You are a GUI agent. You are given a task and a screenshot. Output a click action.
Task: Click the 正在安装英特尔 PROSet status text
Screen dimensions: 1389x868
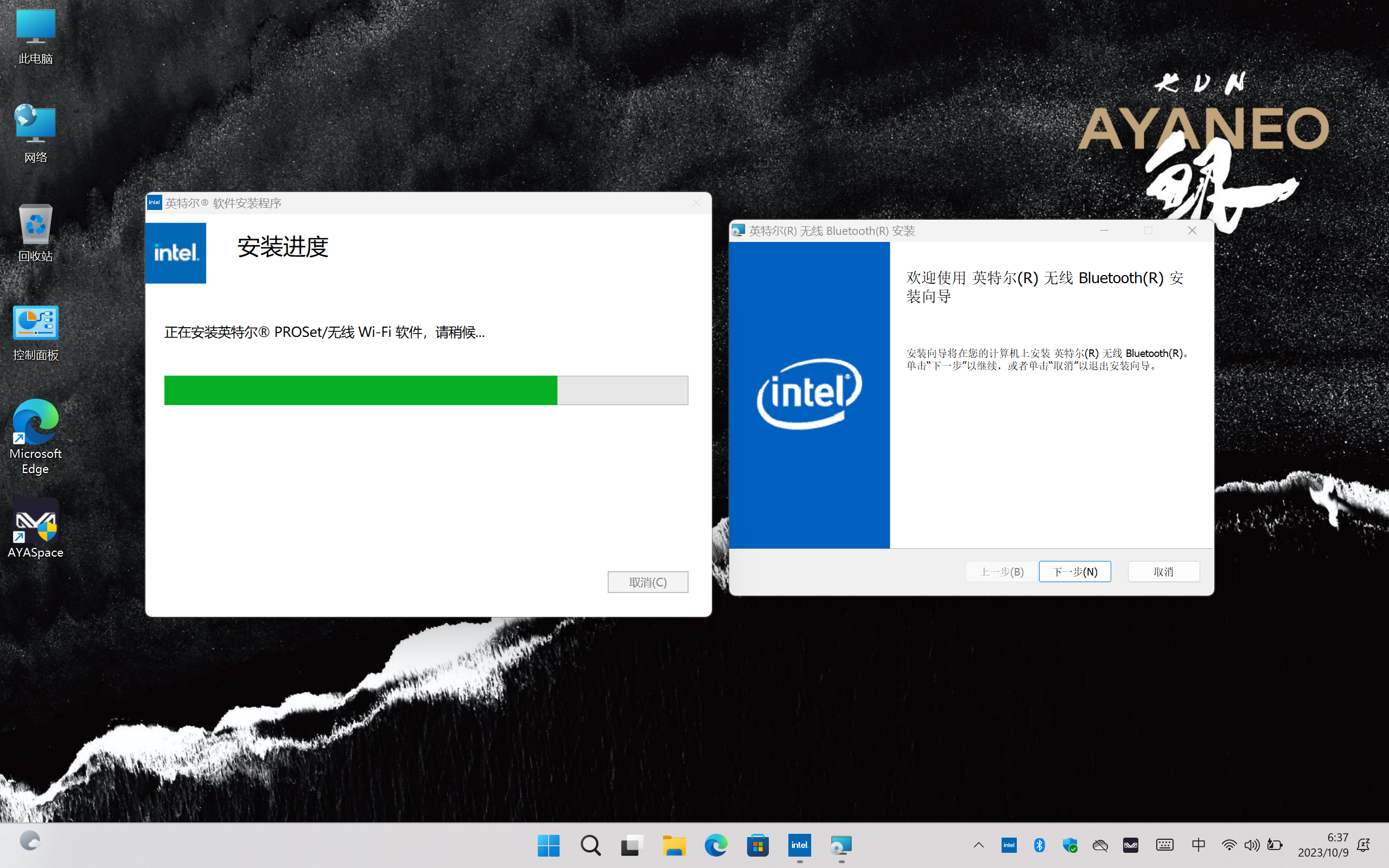coord(324,333)
